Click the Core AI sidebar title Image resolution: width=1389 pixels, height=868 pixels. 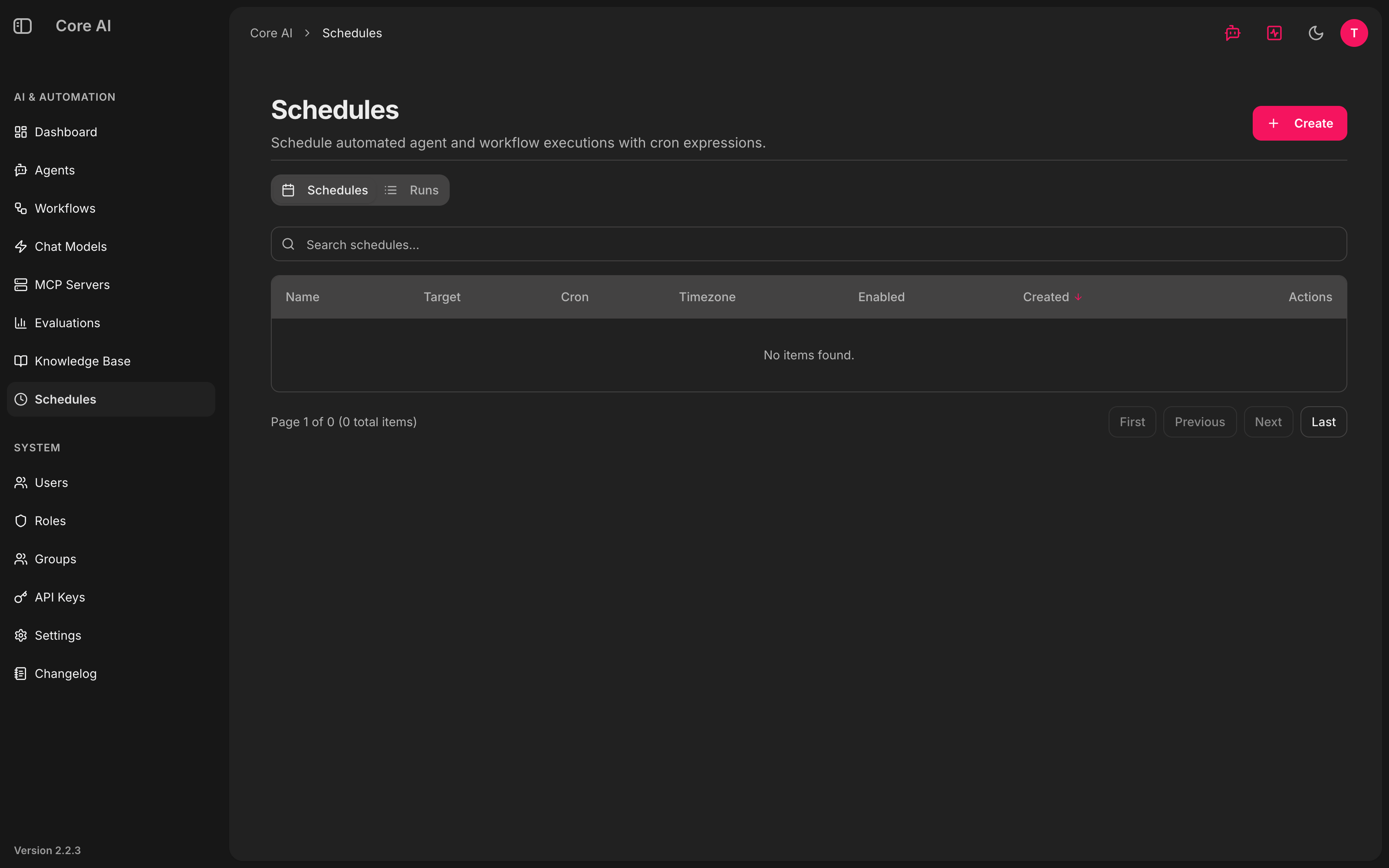point(83,26)
